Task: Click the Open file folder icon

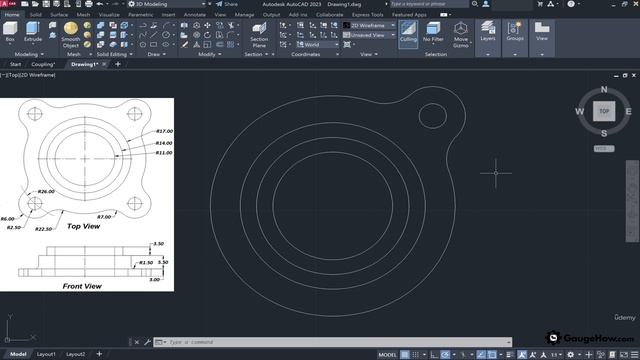Action: tap(35, 4)
